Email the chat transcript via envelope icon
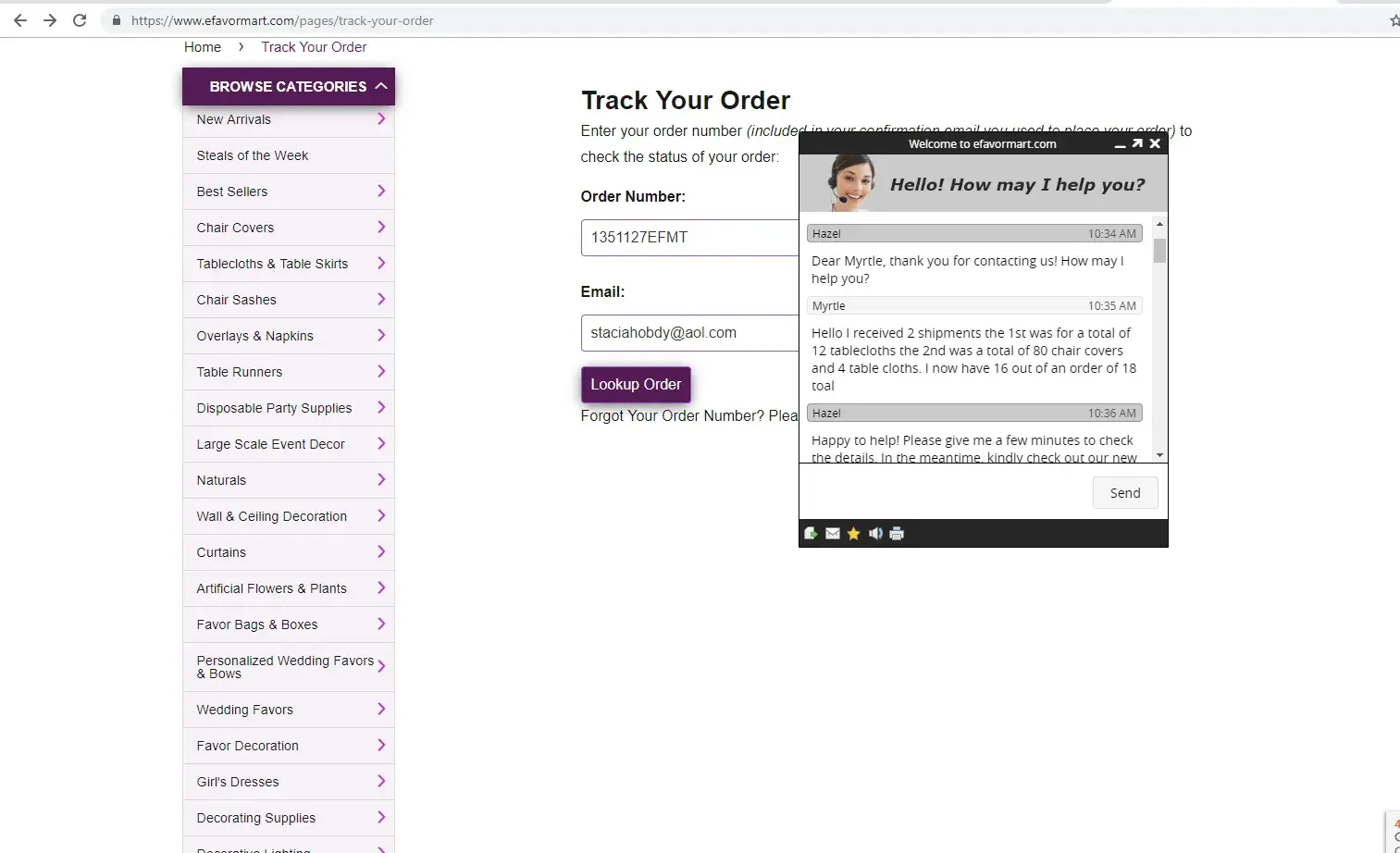1400x853 pixels. point(833,533)
